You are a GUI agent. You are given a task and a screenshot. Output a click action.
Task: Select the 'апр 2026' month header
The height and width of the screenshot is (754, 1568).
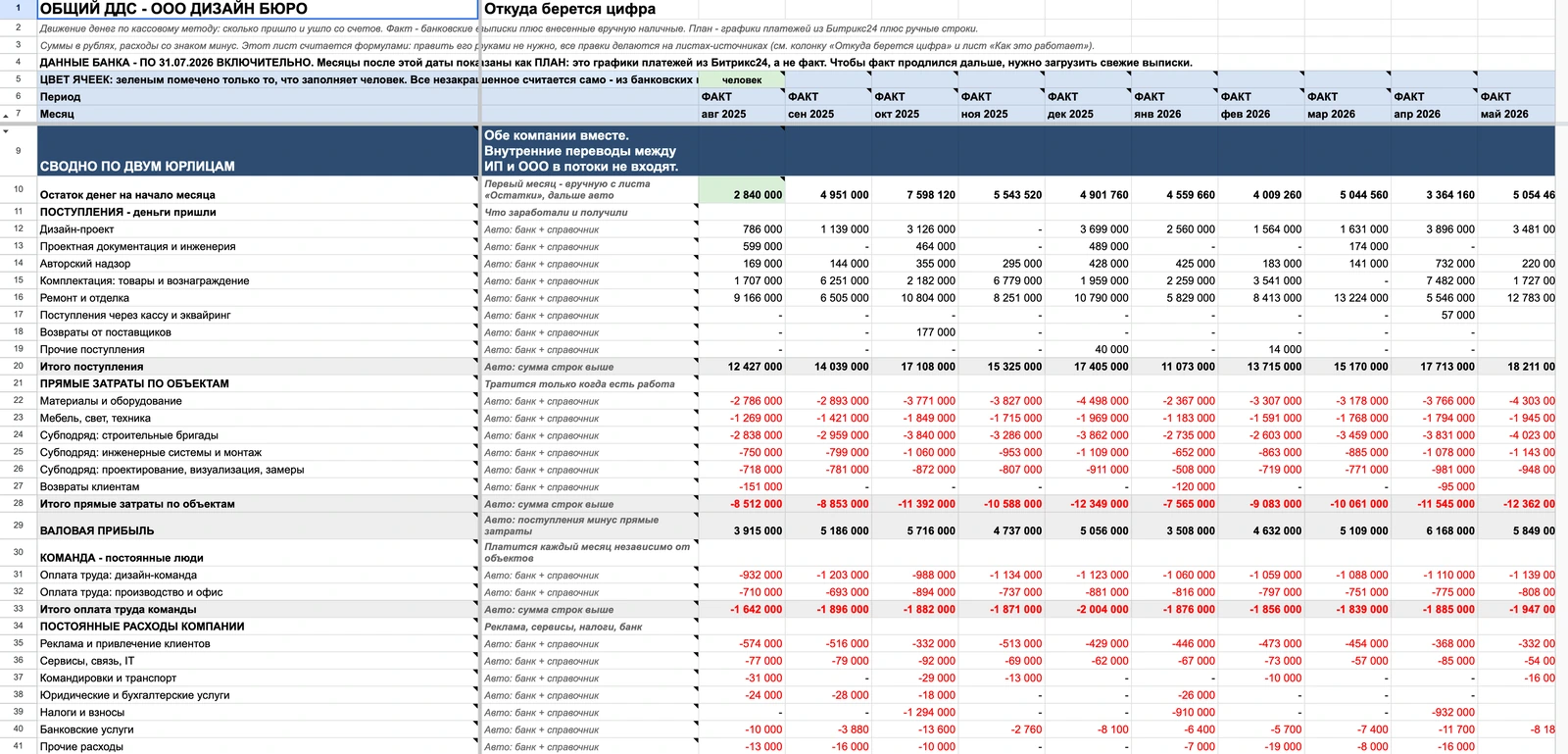click(x=1434, y=114)
